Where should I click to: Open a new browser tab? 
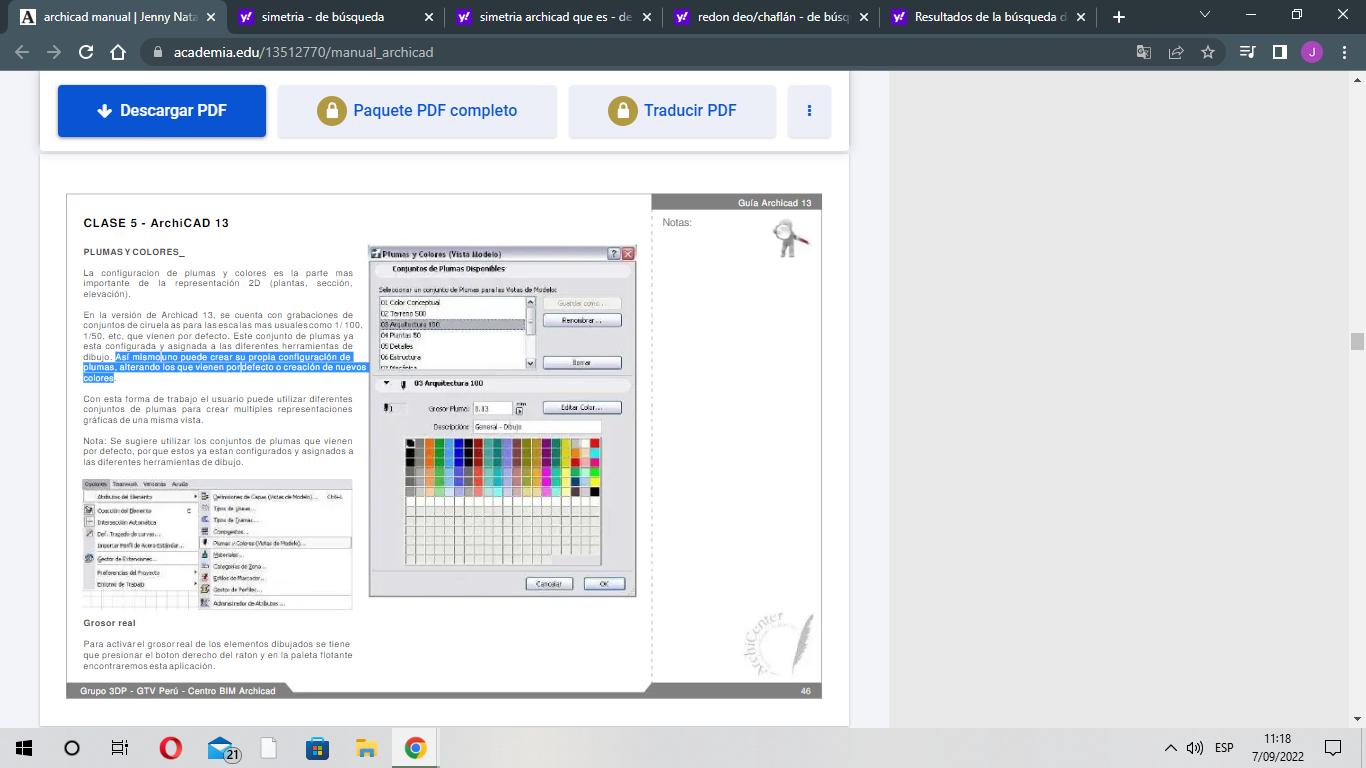pyautogui.click(x=1118, y=17)
